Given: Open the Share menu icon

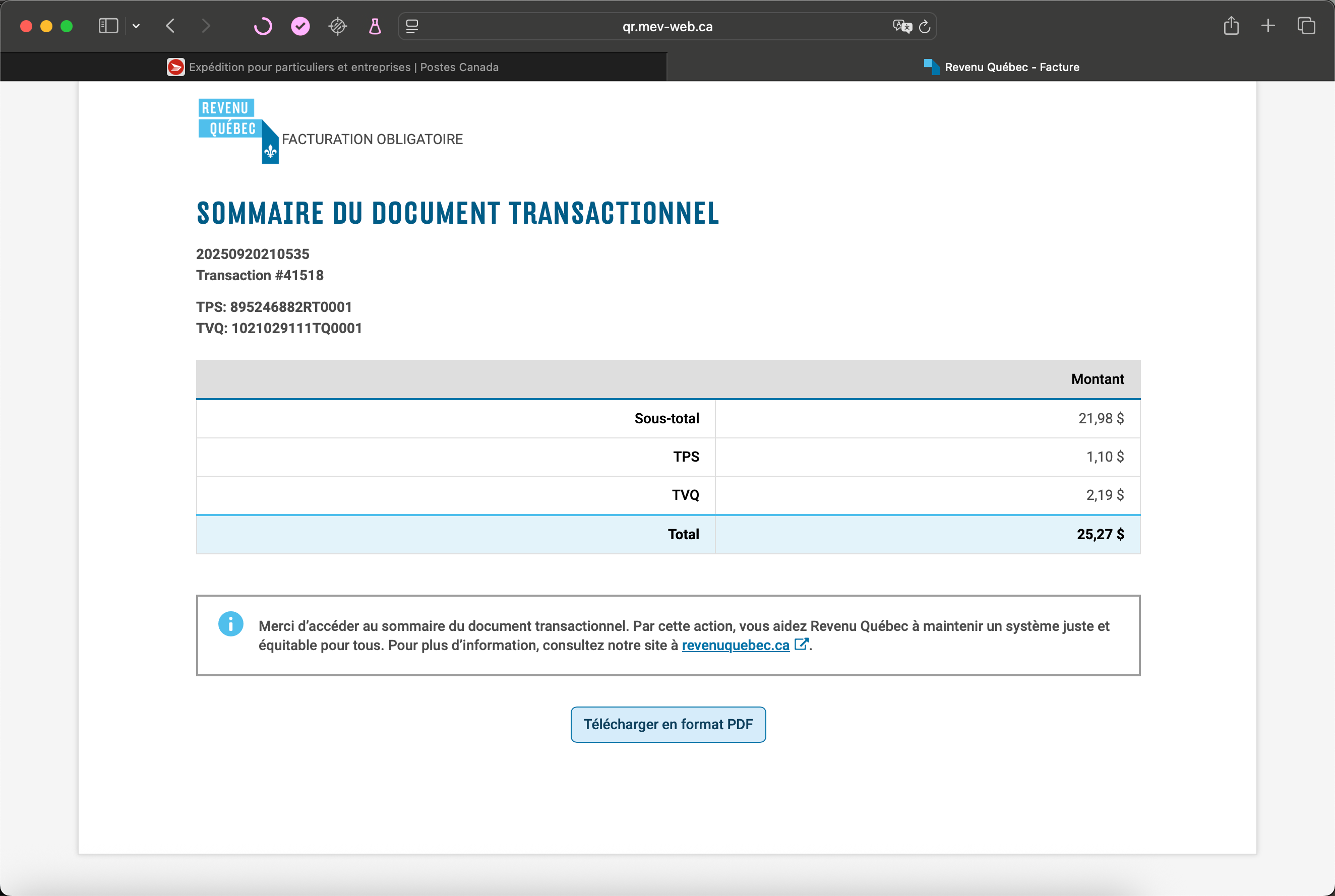Looking at the screenshot, I should [x=1231, y=26].
